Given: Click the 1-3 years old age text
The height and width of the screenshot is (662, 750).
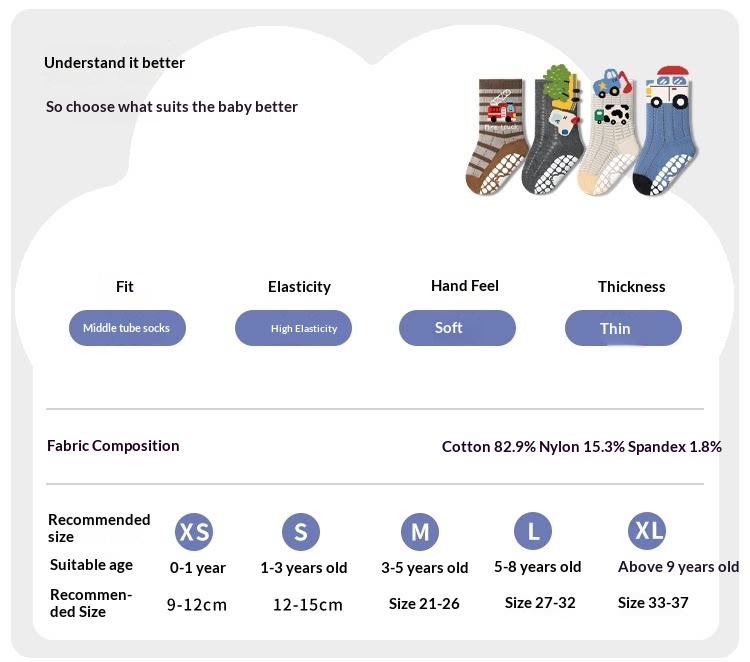Looking at the screenshot, I should [304, 568].
